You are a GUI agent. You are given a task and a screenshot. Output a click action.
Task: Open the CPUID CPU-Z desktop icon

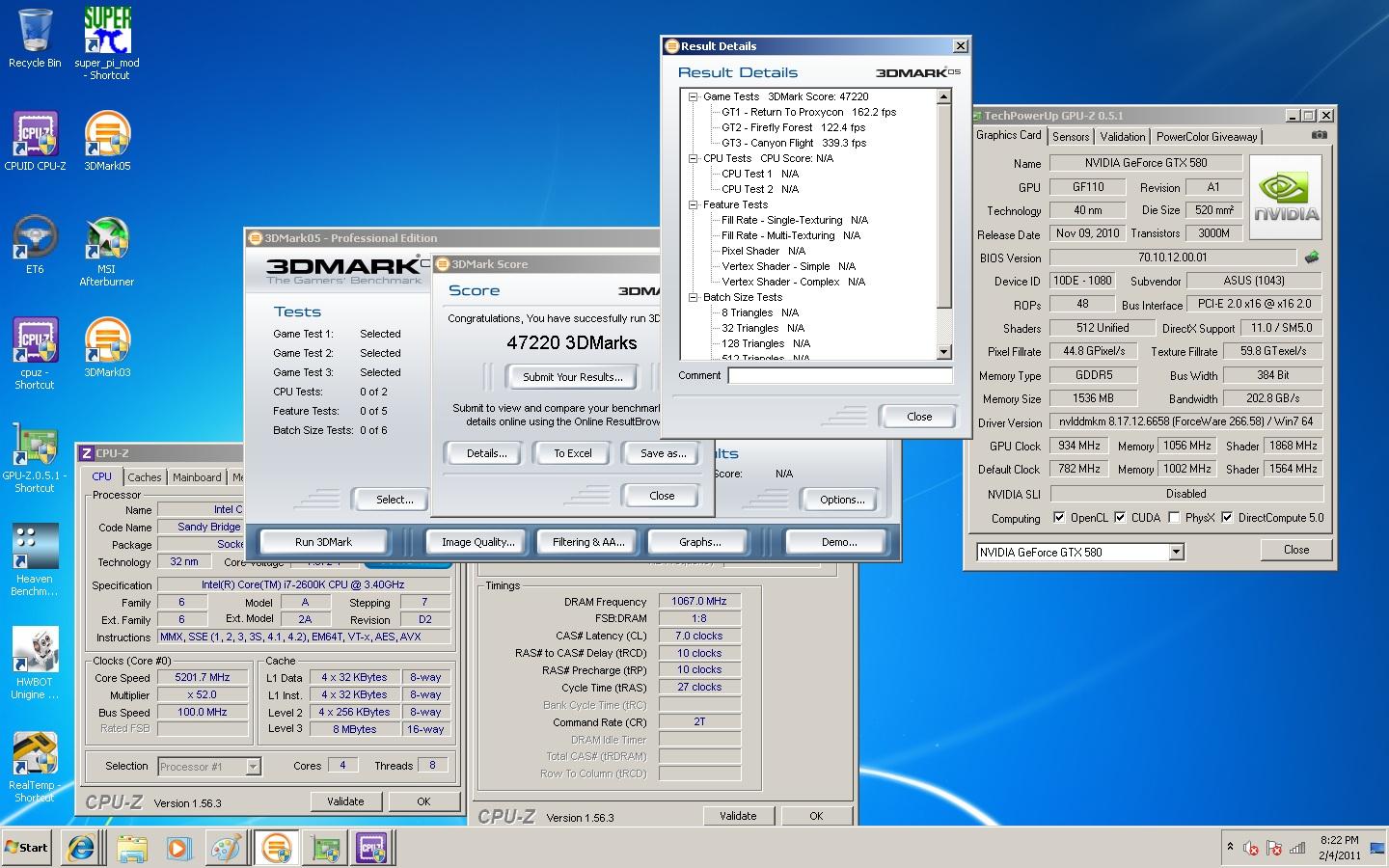(x=35, y=141)
